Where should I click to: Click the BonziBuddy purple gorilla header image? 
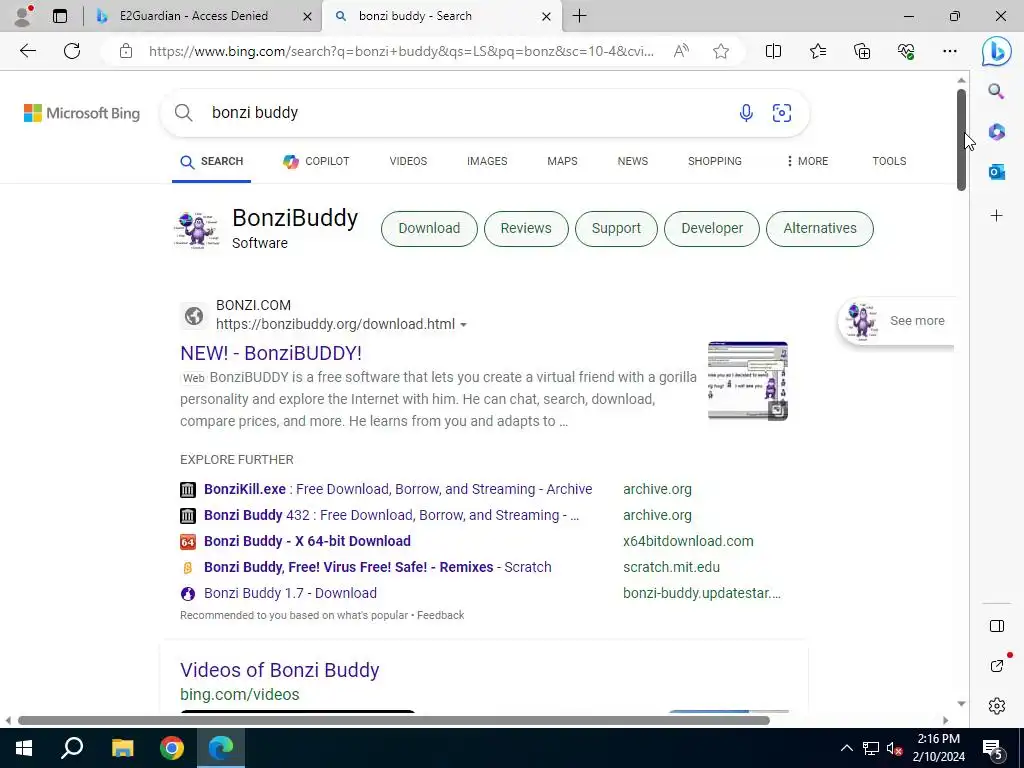point(197,229)
